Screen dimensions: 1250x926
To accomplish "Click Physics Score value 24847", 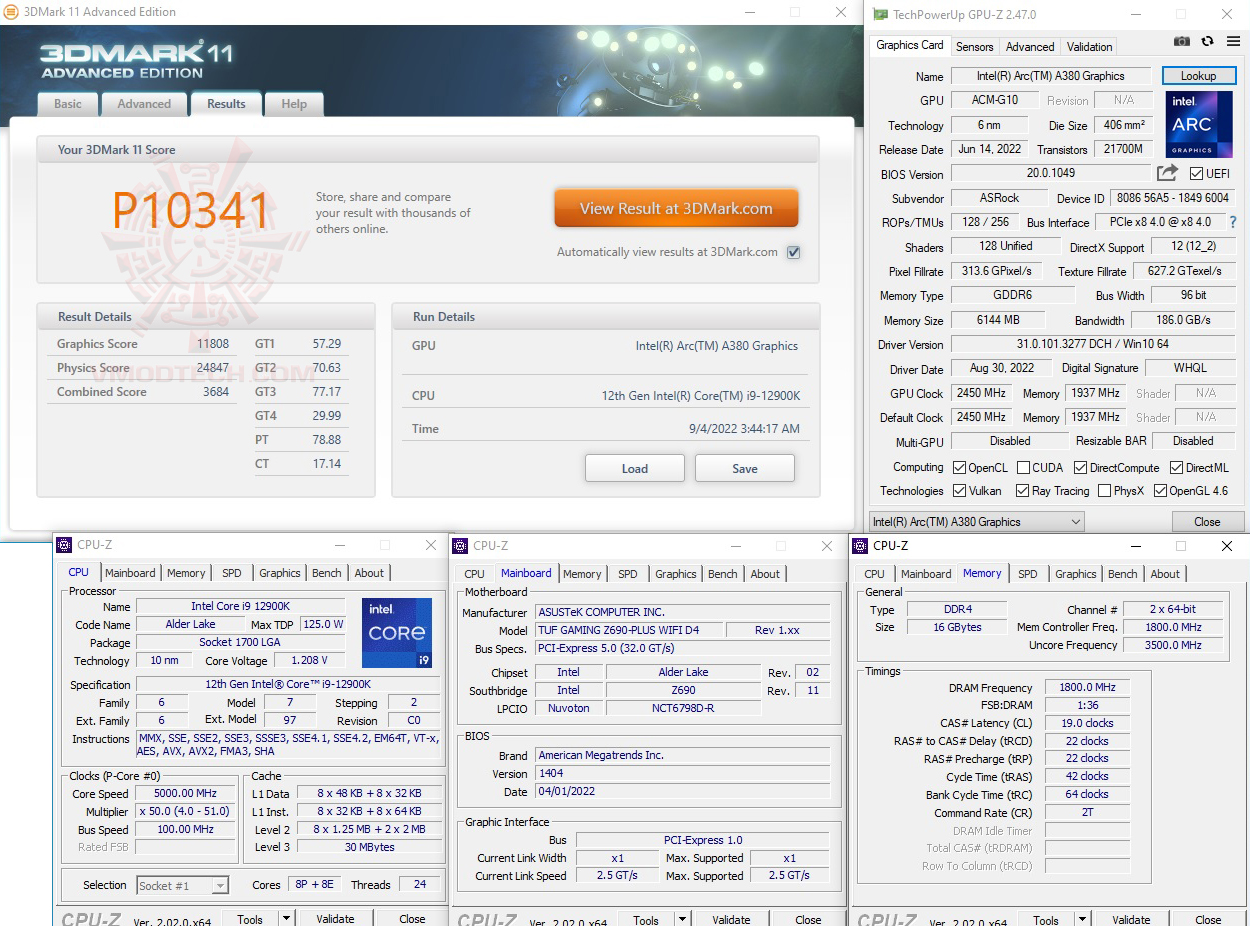I will [213, 368].
